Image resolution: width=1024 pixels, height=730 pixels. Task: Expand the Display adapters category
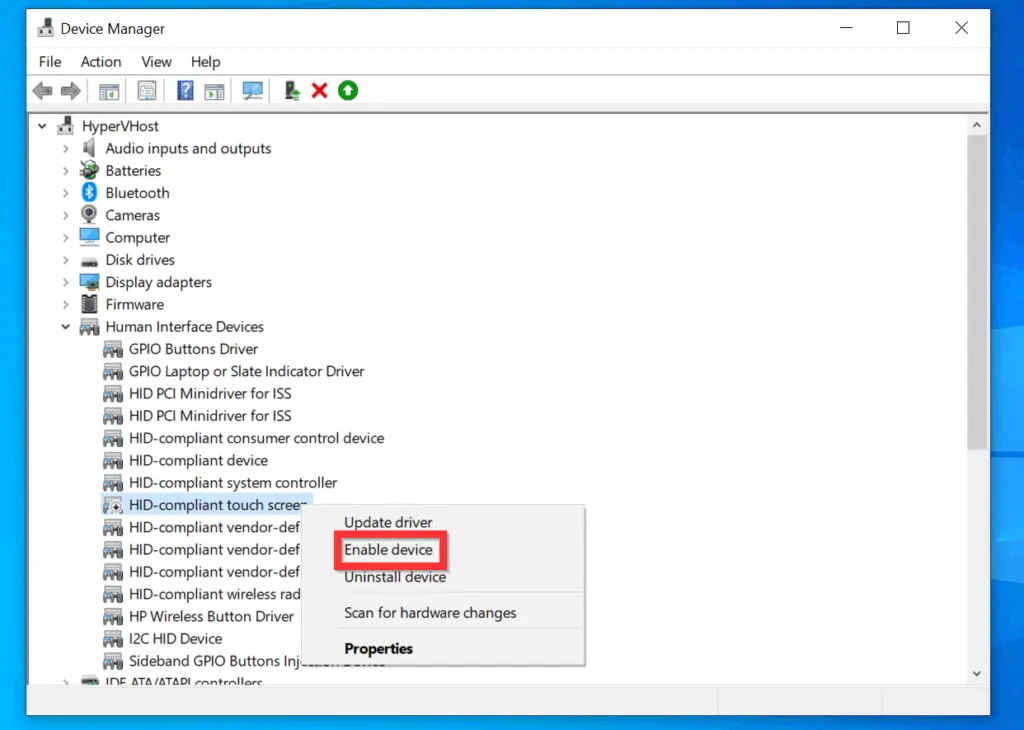point(65,281)
